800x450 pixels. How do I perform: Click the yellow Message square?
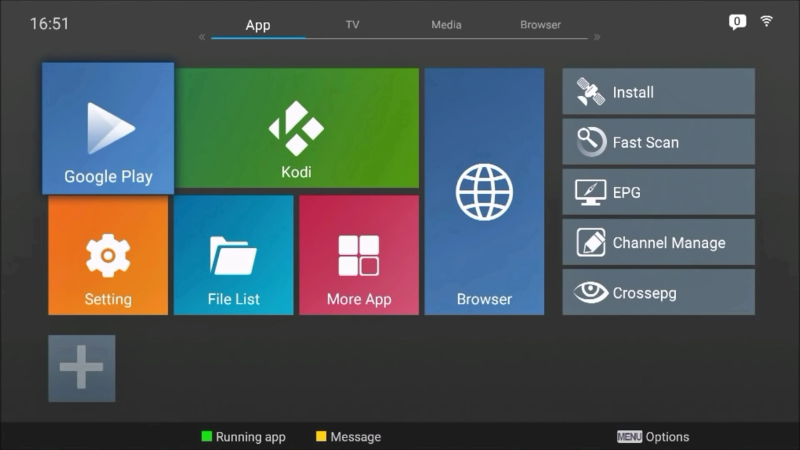[x=321, y=436]
